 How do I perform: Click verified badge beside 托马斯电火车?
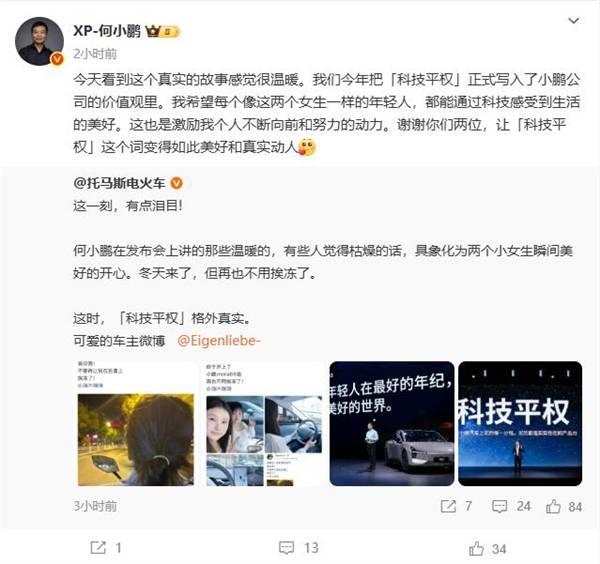click(x=176, y=183)
